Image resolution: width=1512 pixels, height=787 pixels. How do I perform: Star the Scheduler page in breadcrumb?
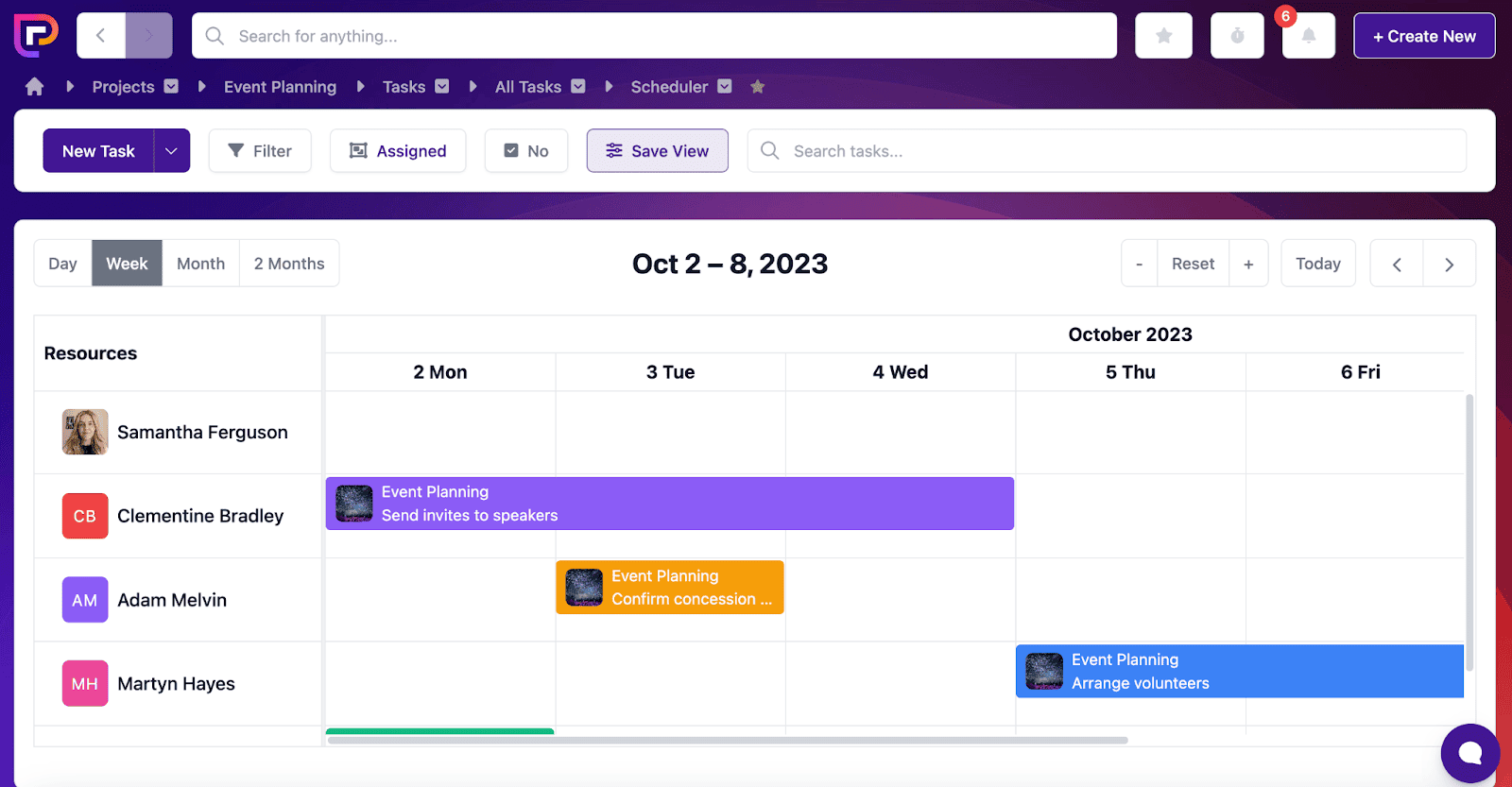(x=757, y=87)
